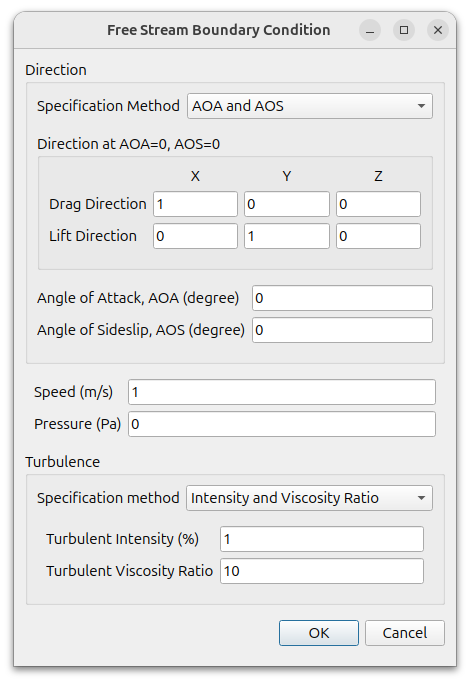Click the Speed (m/s) input field
Screen dimensions: 470x683
pyautogui.click(x=282, y=392)
